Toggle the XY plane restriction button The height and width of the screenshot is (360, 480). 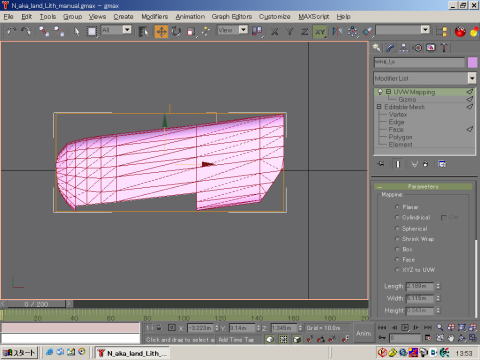(x=320, y=31)
